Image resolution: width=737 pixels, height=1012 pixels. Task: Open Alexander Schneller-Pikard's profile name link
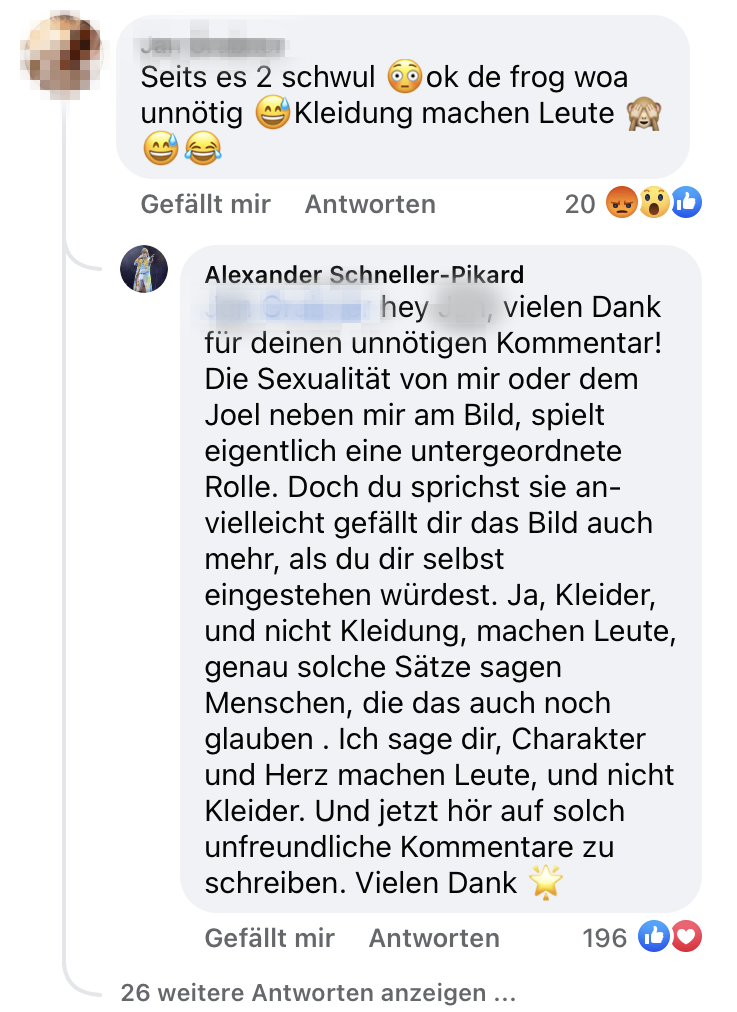point(364,275)
